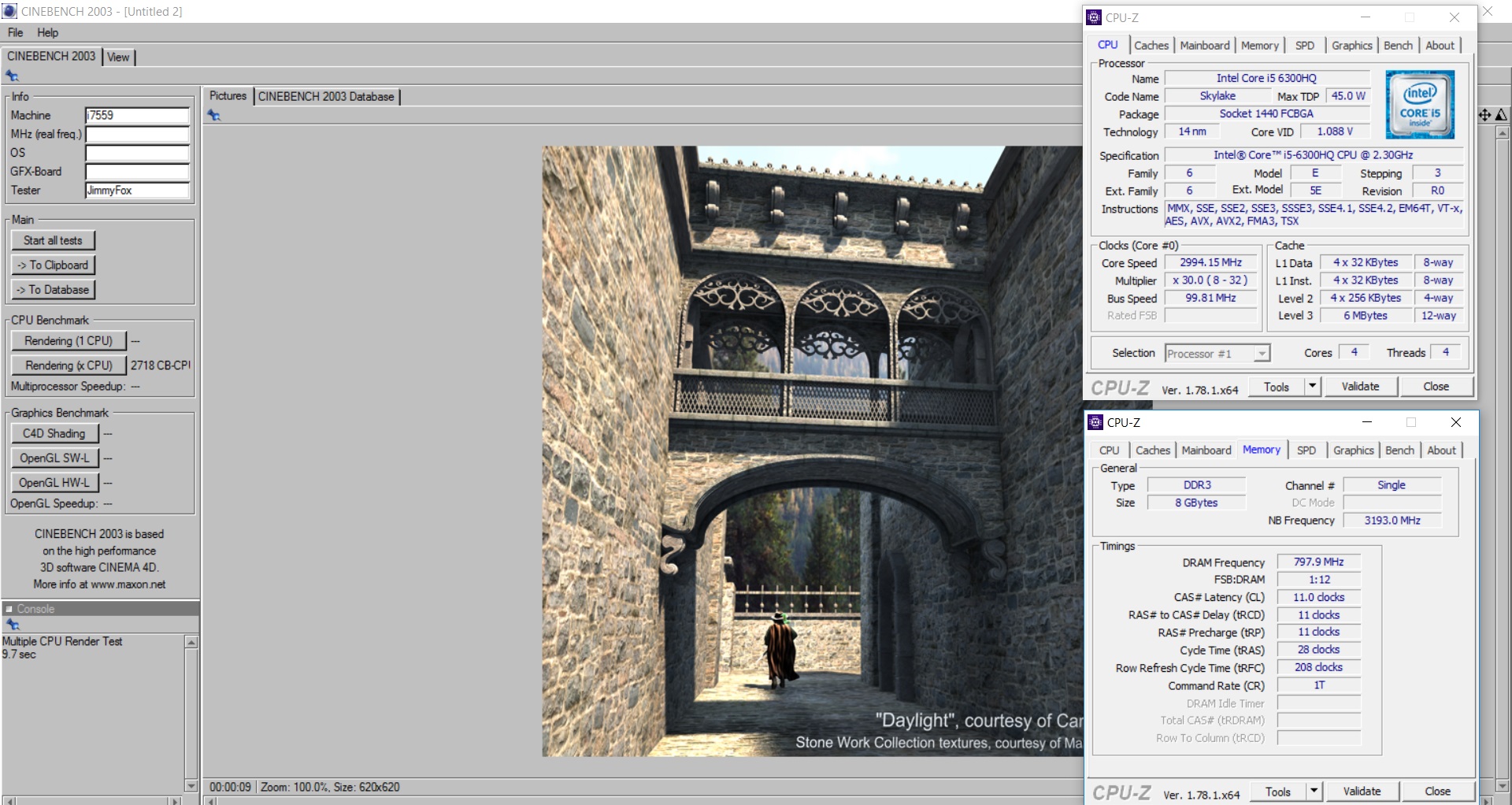The width and height of the screenshot is (1512, 805).
Task: Start the OpenGL HW-L test
Action: point(54,482)
